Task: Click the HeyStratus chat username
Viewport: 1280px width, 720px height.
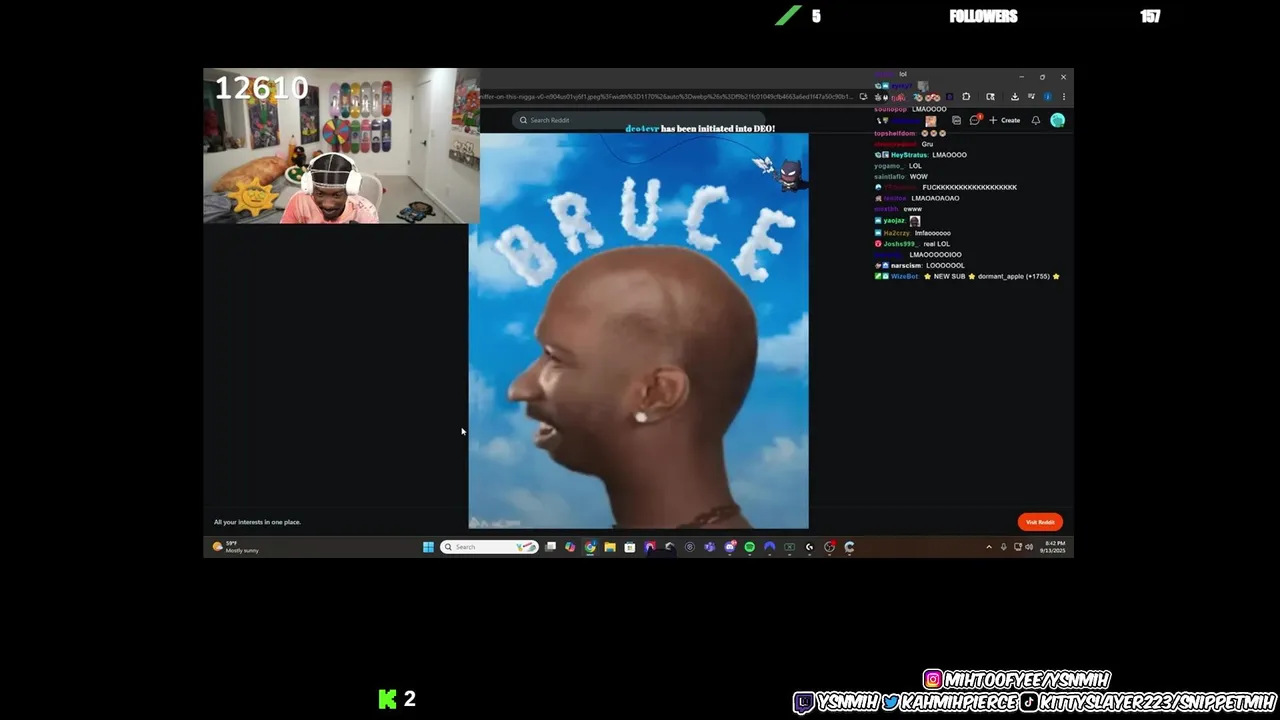Action: [909, 155]
